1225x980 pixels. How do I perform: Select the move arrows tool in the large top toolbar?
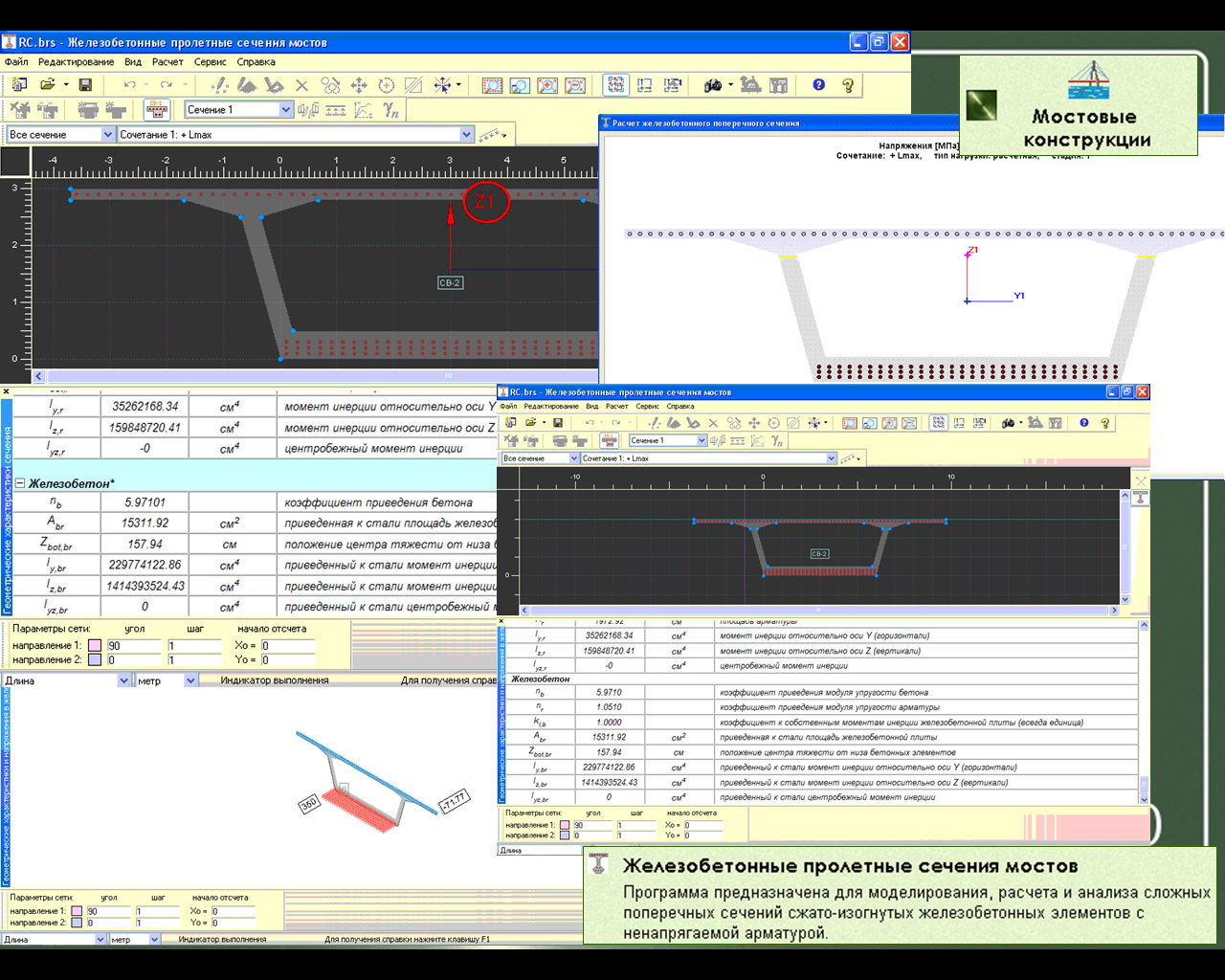[359, 85]
